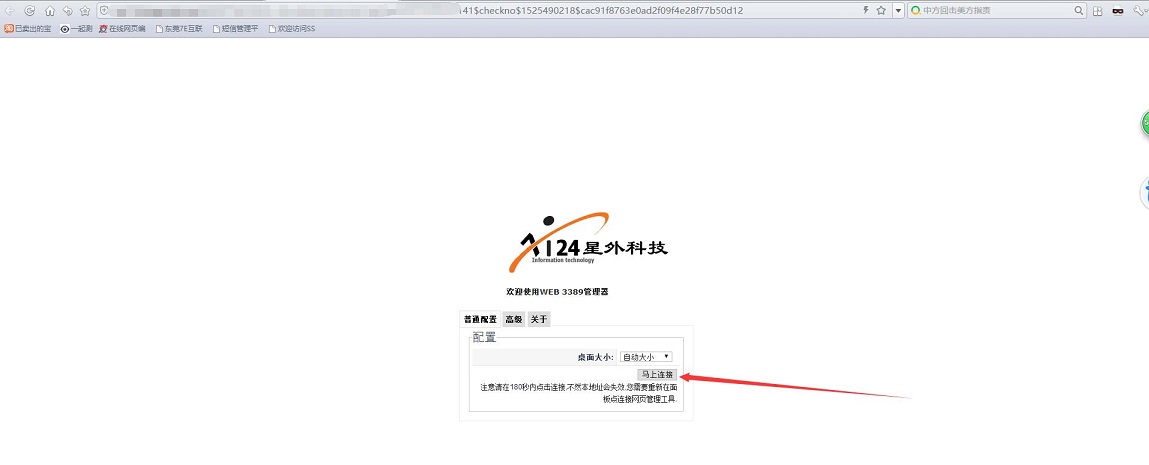Click the 星外科技 logo image
Image resolution: width=1149 pixels, height=465 pixels.
click(588, 242)
